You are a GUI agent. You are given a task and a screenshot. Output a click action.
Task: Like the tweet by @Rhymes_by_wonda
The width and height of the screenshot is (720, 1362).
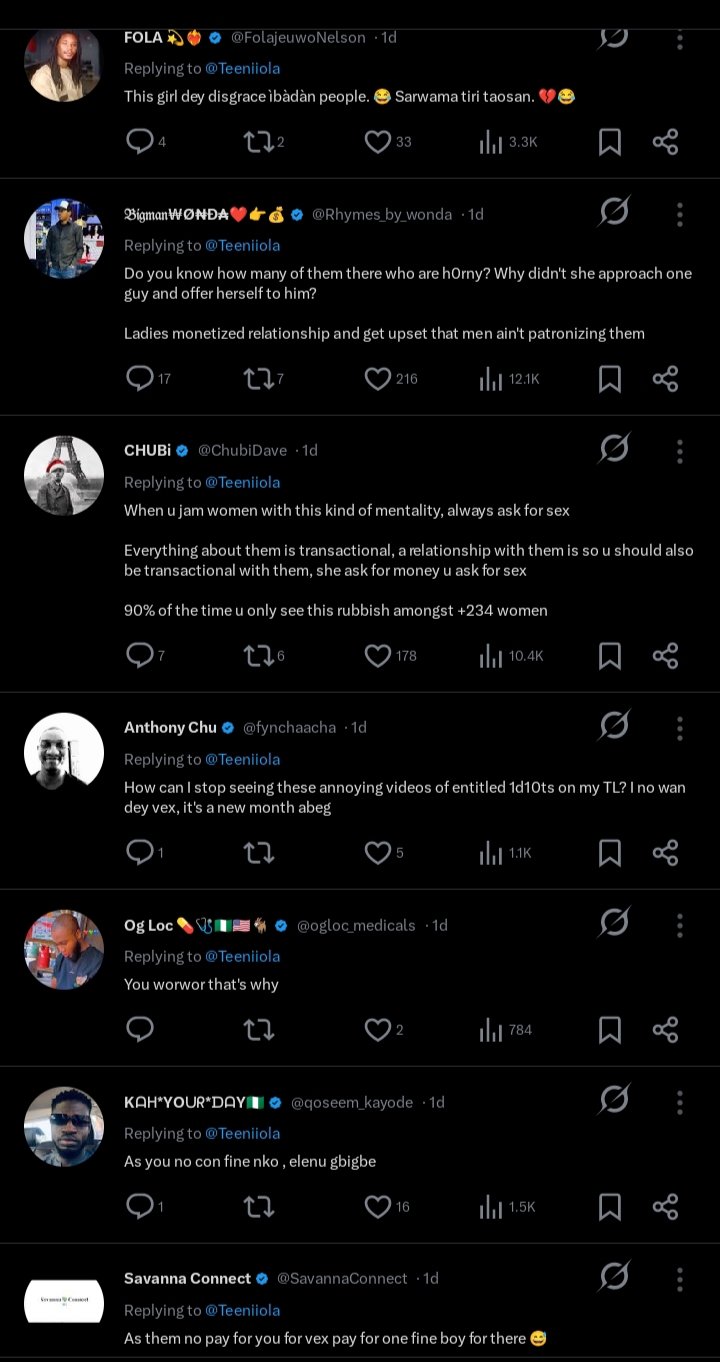point(377,379)
